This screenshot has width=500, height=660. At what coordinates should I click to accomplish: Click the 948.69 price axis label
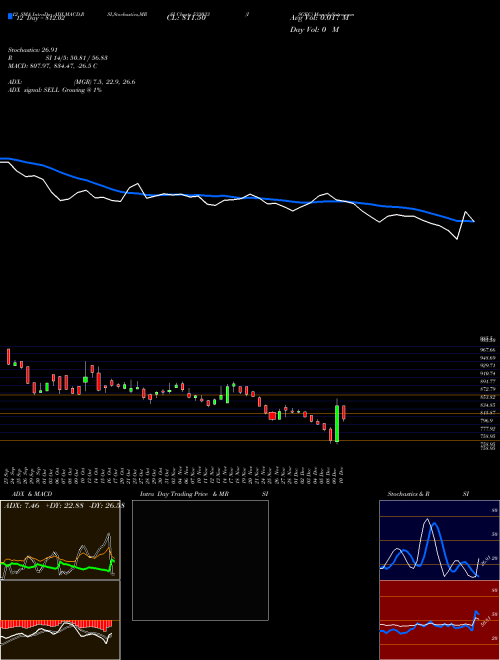click(489, 358)
